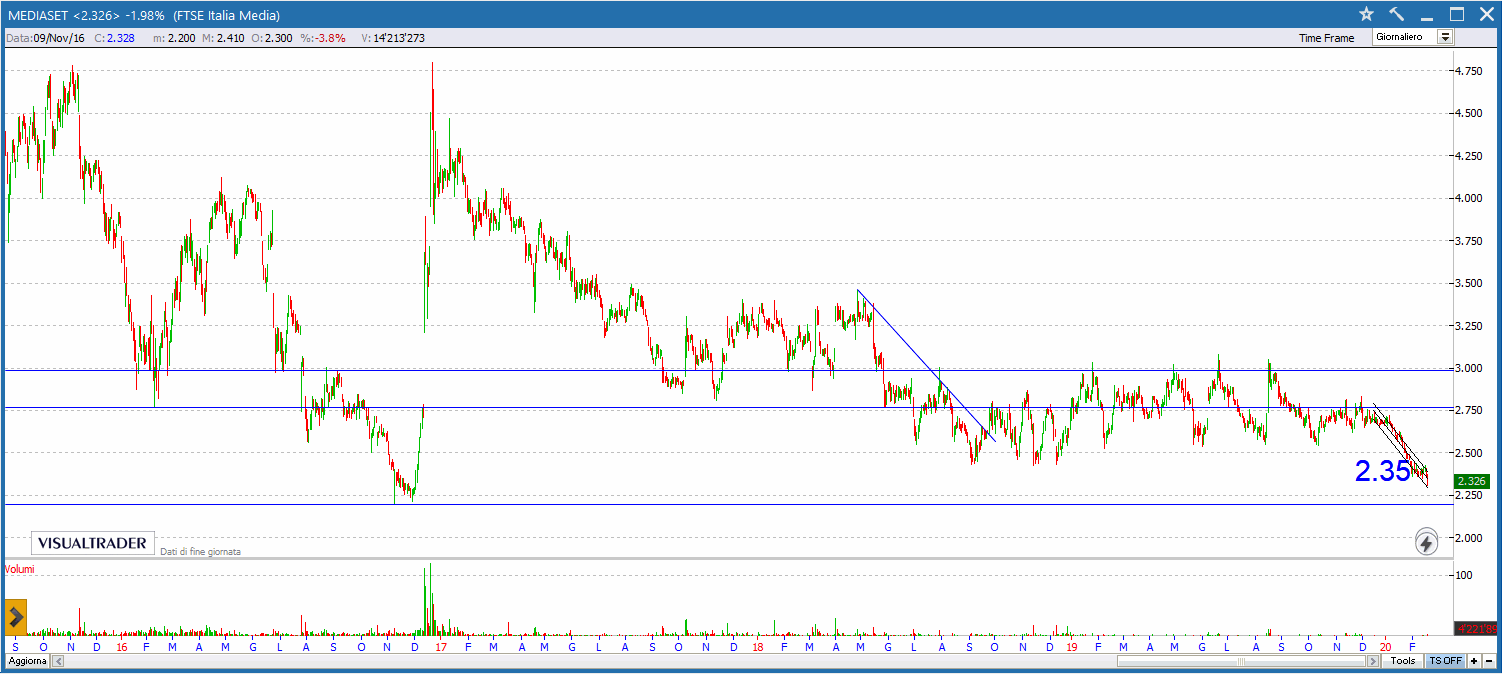Open the Time Frame dropdown arrow
This screenshot has height=674, width=1502.
[x=1445, y=37]
